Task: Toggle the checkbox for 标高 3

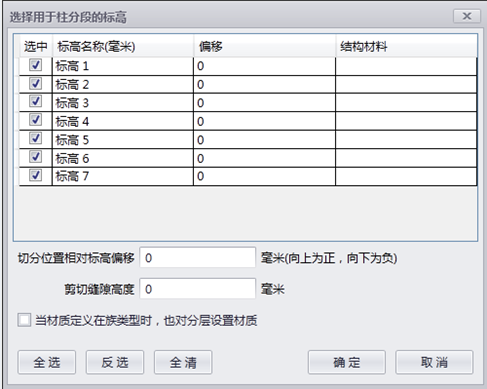Action: tap(35, 101)
